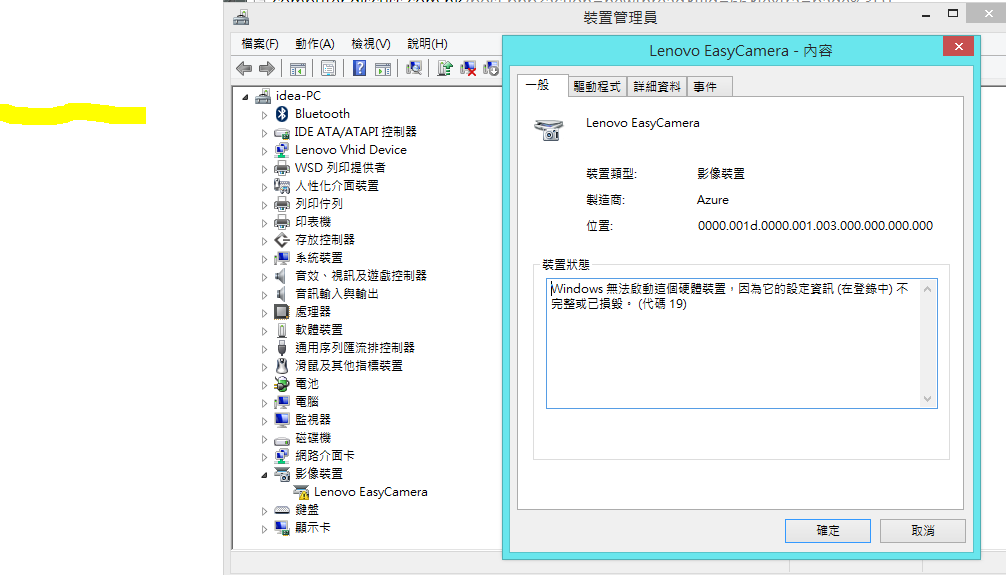Collapse the 影像裝置 category
Viewport: 1006px width, 575px height.
click(x=264, y=476)
